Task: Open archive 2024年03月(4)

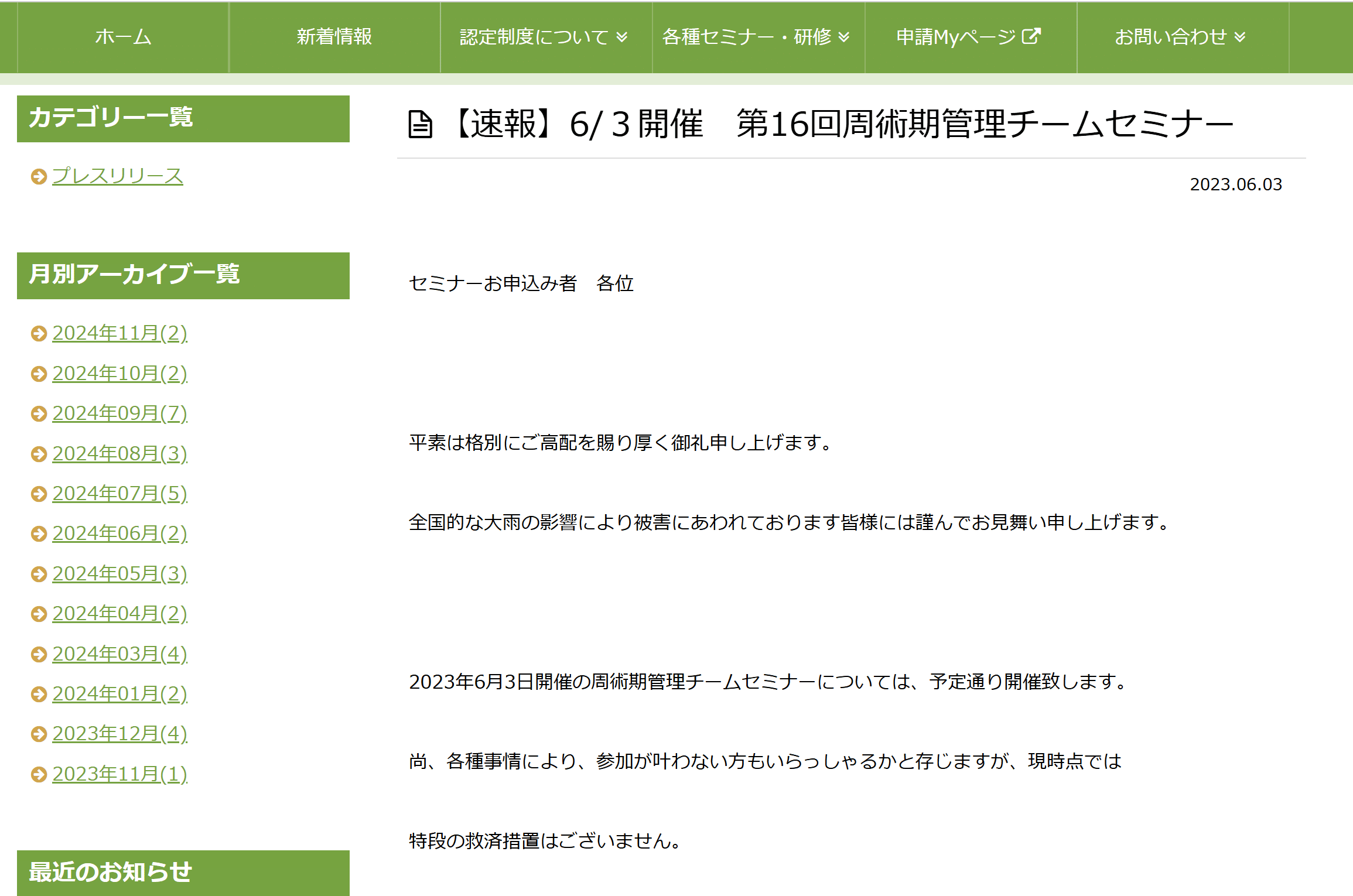Action: point(119,654)
